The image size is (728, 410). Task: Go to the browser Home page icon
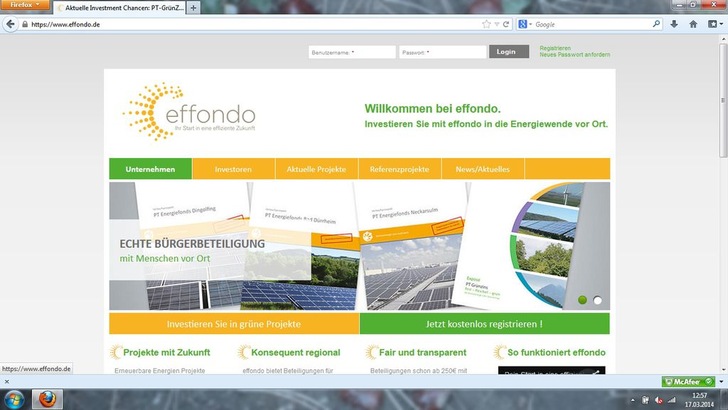[693, 24]
